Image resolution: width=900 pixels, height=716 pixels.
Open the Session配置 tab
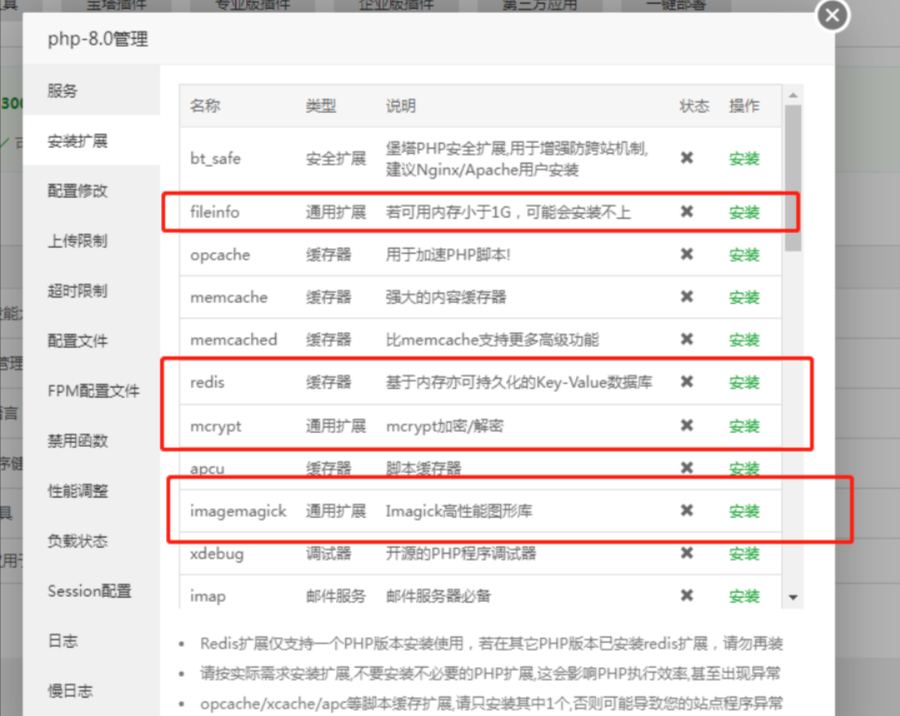[x=89, y=591]
